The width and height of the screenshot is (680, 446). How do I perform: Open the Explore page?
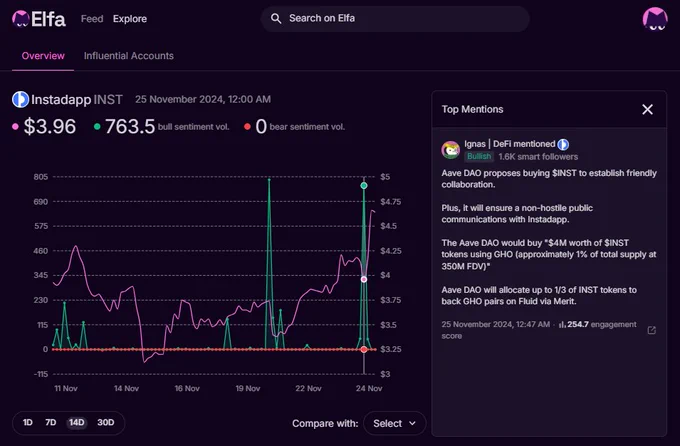130,19
